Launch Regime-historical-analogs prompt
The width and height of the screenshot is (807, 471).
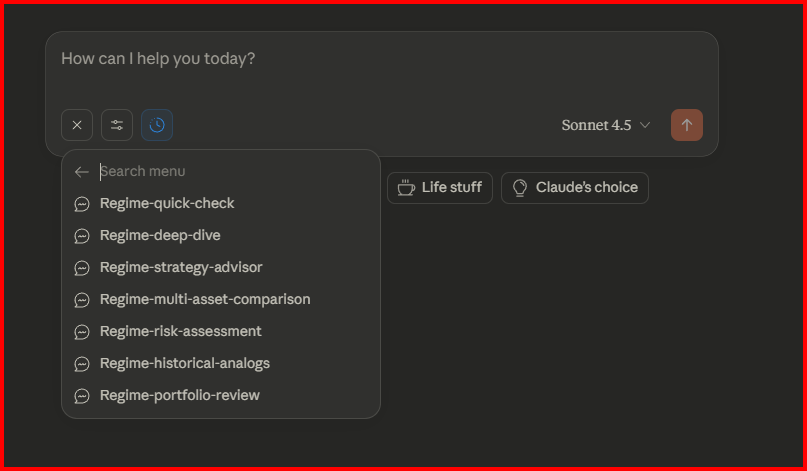(185, 363)
